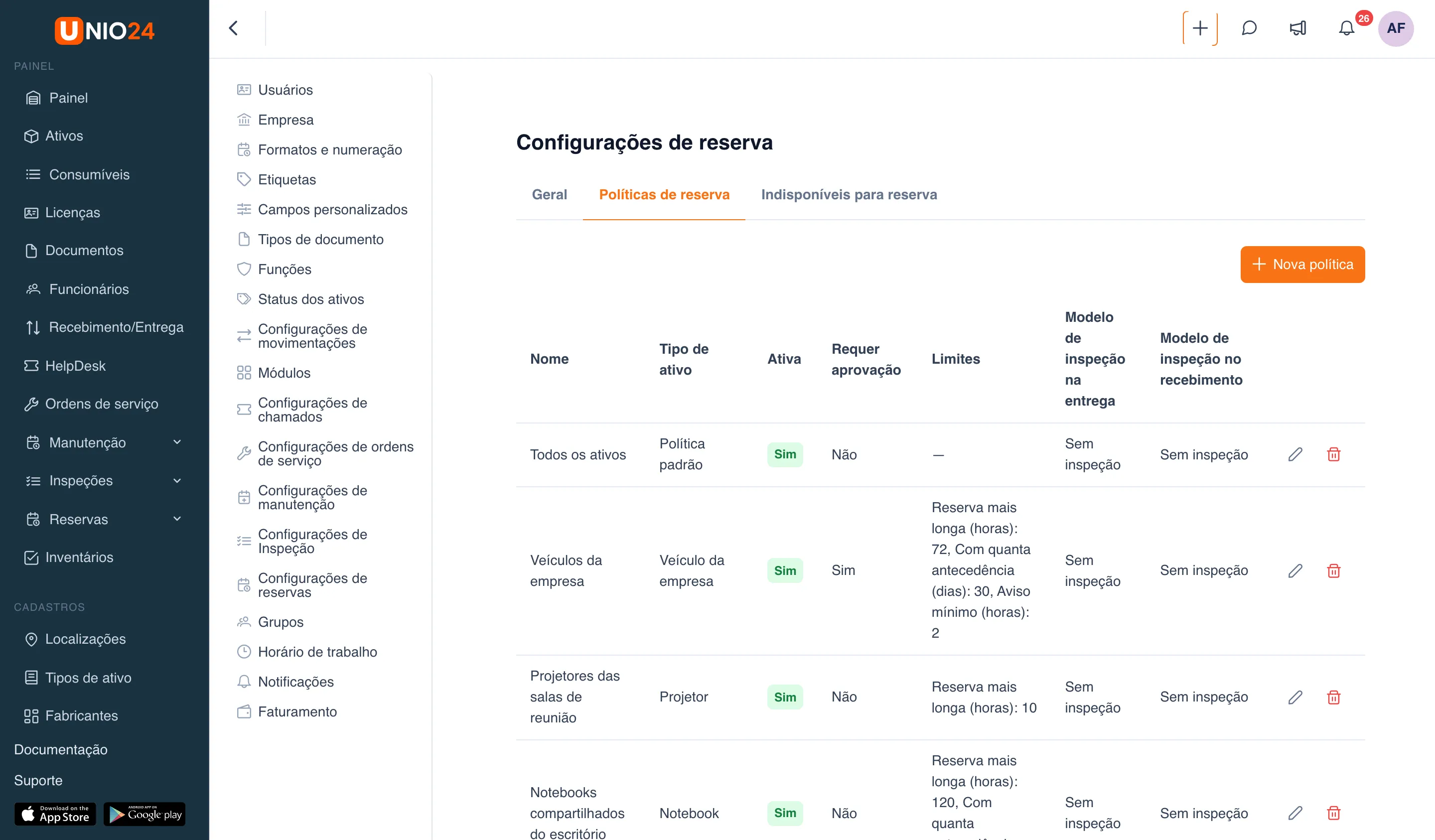The height and width of the screenshot is (840, 1435).
Task: Download from the App Store badge
Action: (55, 814)
